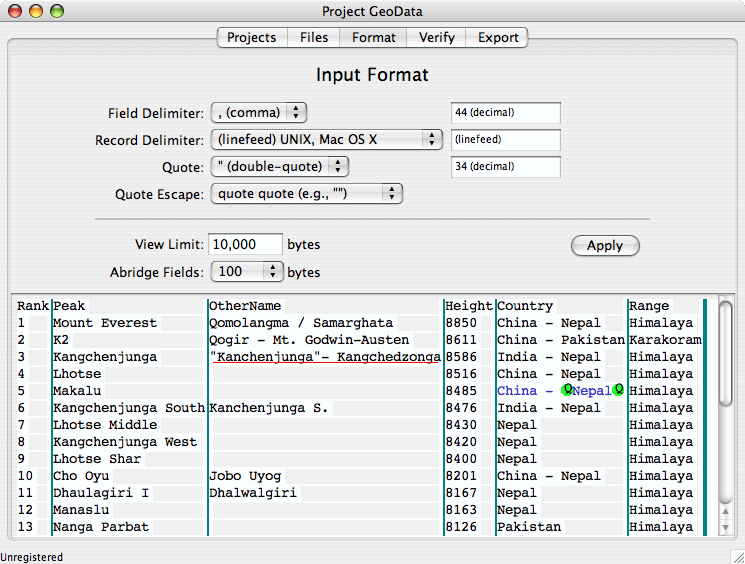Viewport: 745px width, 564px height.
Task: Open the Quote double-quote dropdown
Action: pyautogui.click(x=280, y=166)
